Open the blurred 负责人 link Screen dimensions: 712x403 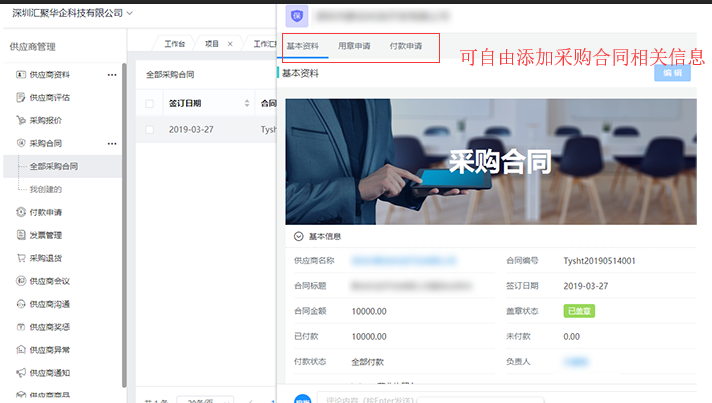576,362
